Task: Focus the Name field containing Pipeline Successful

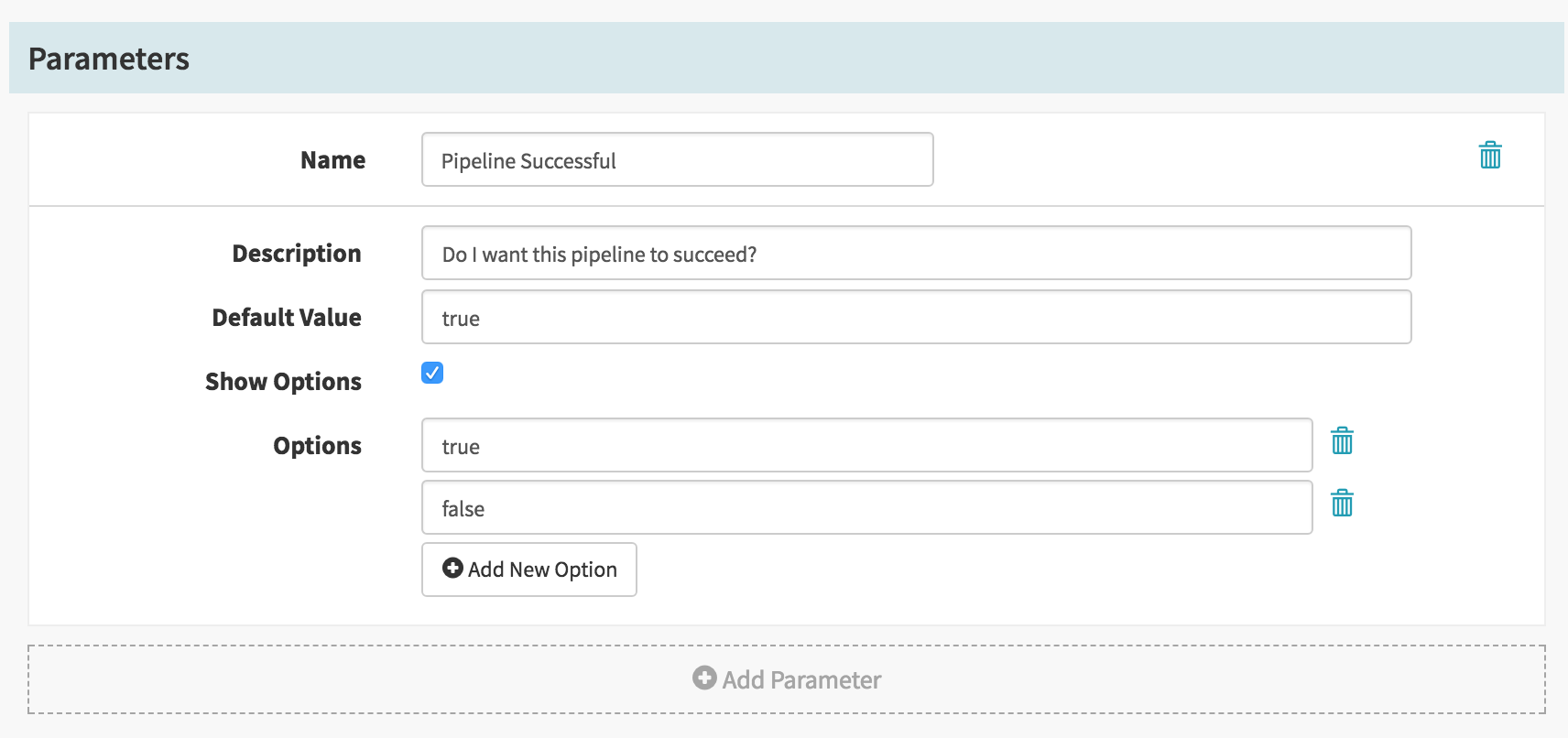Action: (x=678, y=160)
